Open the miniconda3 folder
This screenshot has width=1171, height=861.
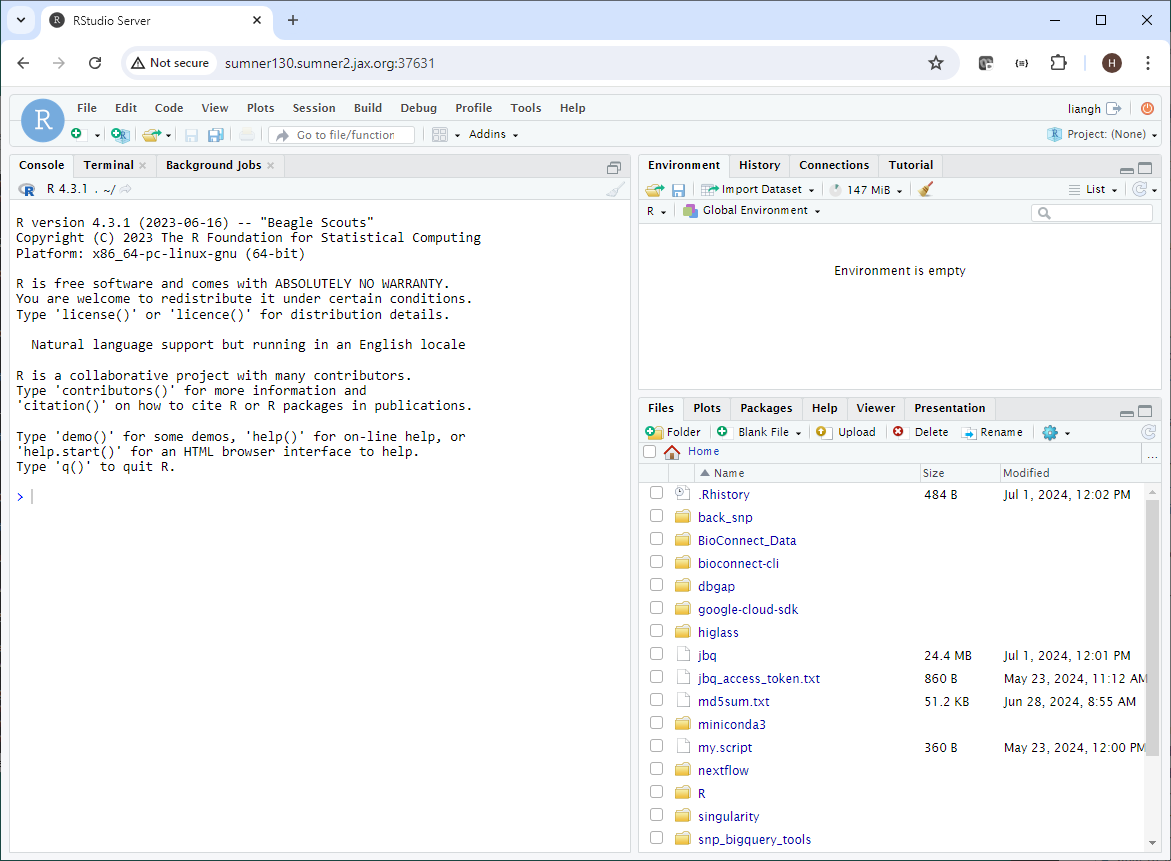(732, 723)
